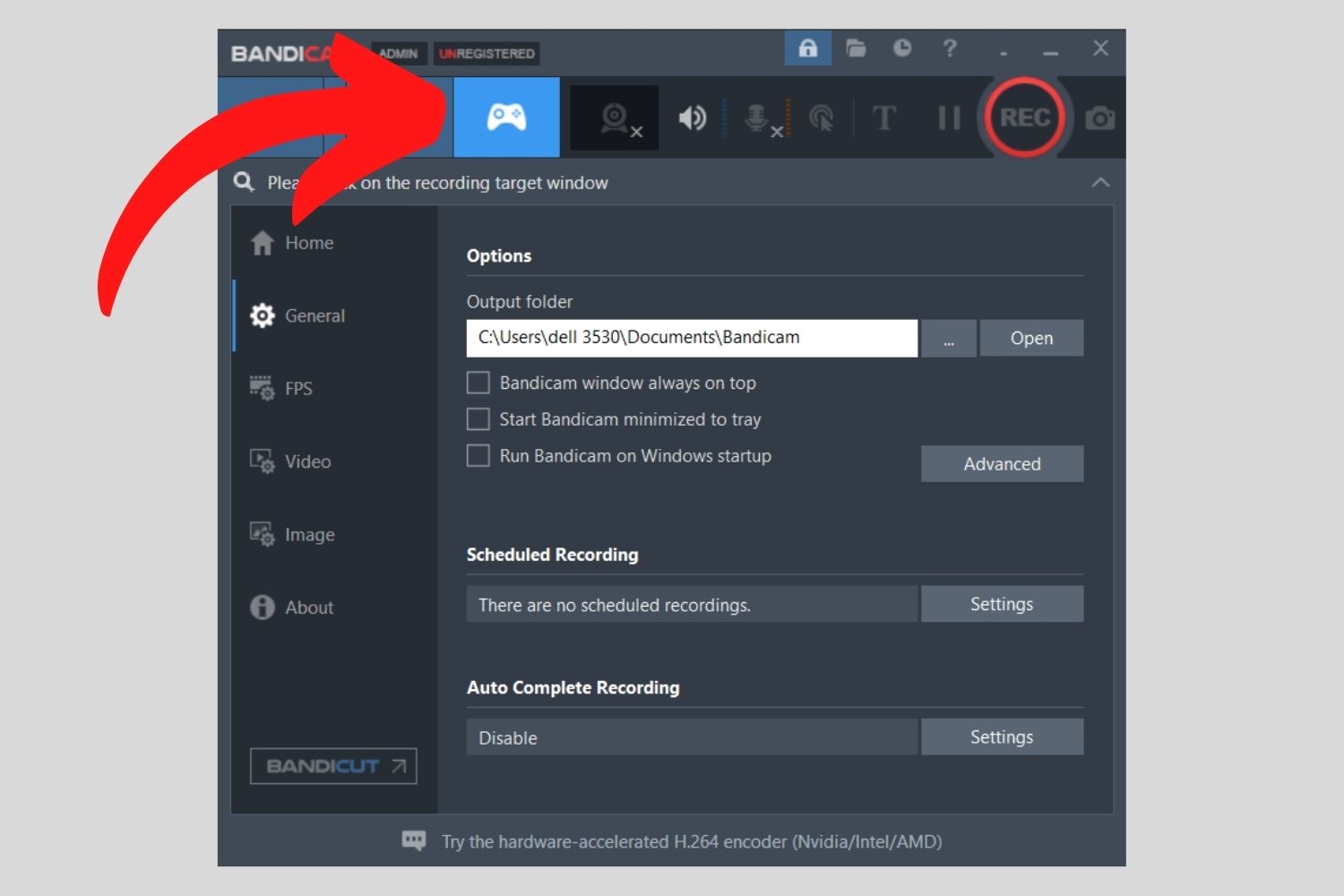The width and height of the screenshot is (1344, 896).
Task: Click the Open output folder button
Action: pos(1031,338)
